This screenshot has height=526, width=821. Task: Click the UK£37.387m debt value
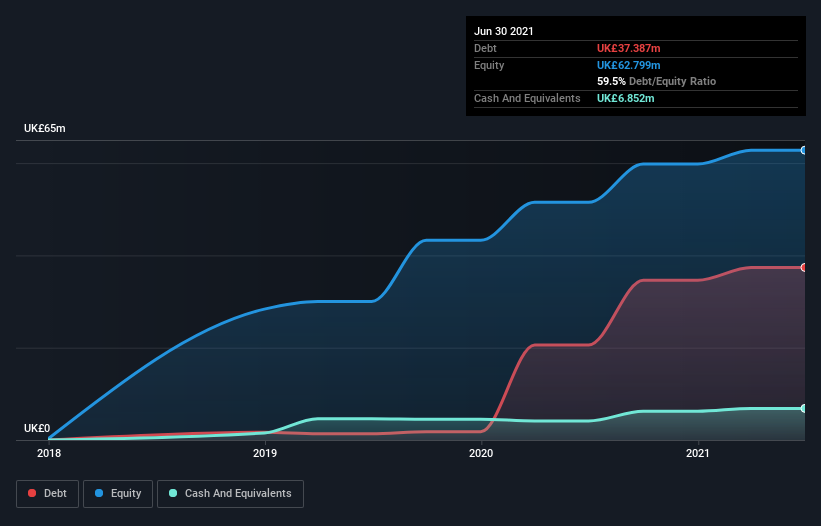point(628,48)
